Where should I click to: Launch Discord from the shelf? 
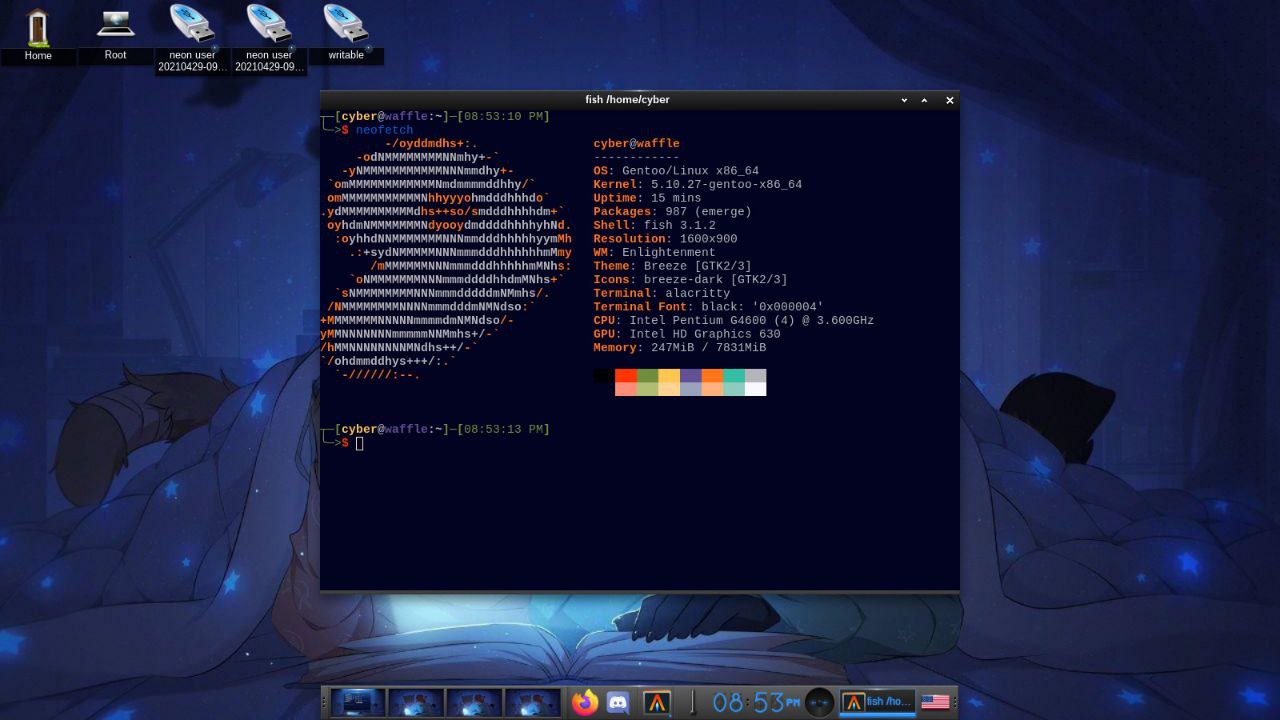click(619, 702)
